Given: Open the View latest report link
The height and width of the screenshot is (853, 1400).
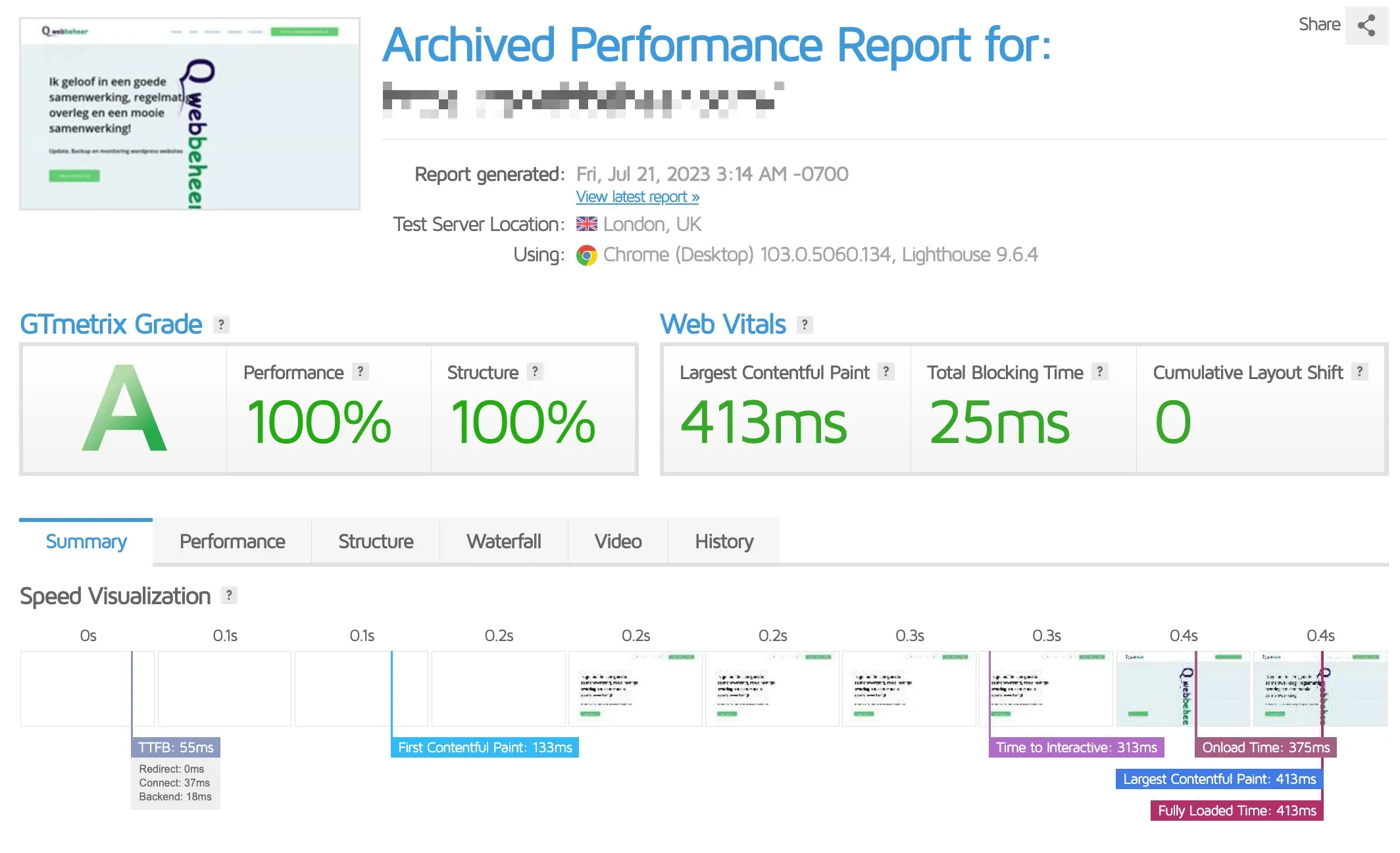Looking at the screenshot, I should click(x=637, y=197).
